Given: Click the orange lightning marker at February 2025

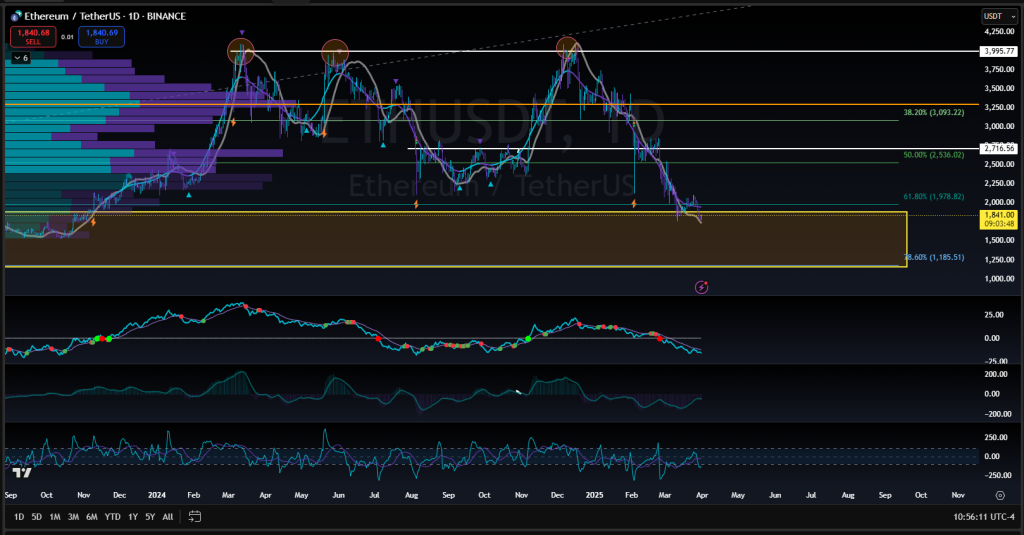Looking at the screenshot, I should 633,204.
